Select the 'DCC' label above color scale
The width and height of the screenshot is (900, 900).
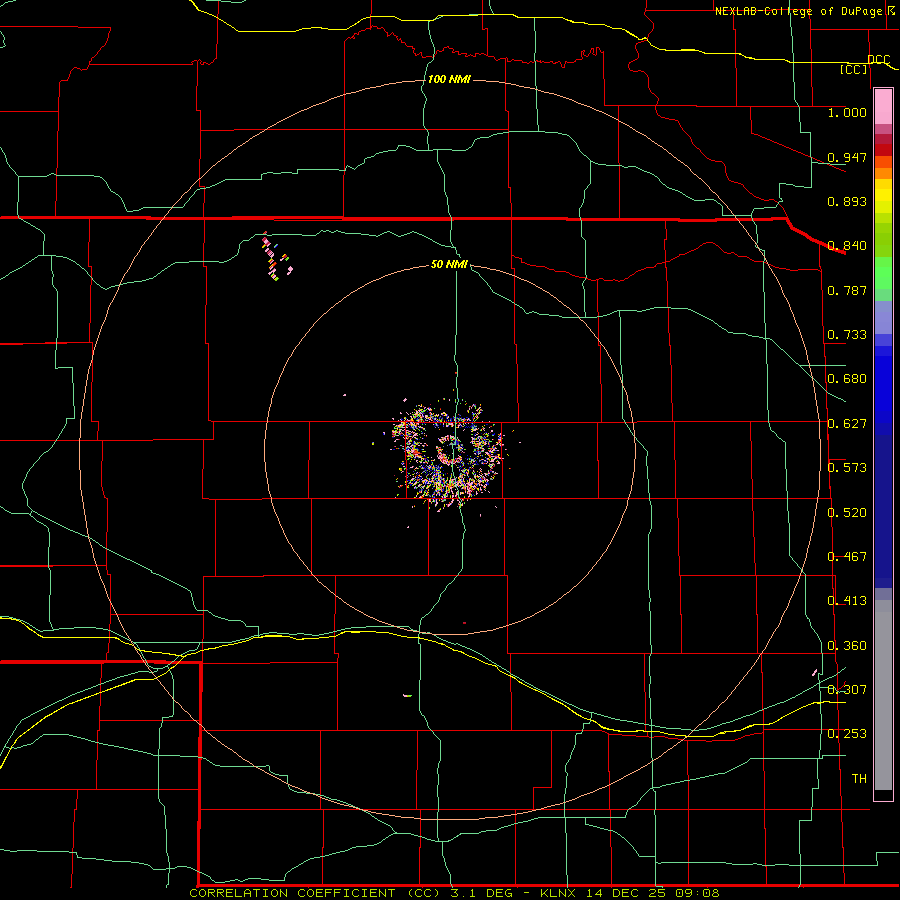[x=878, y=60]
